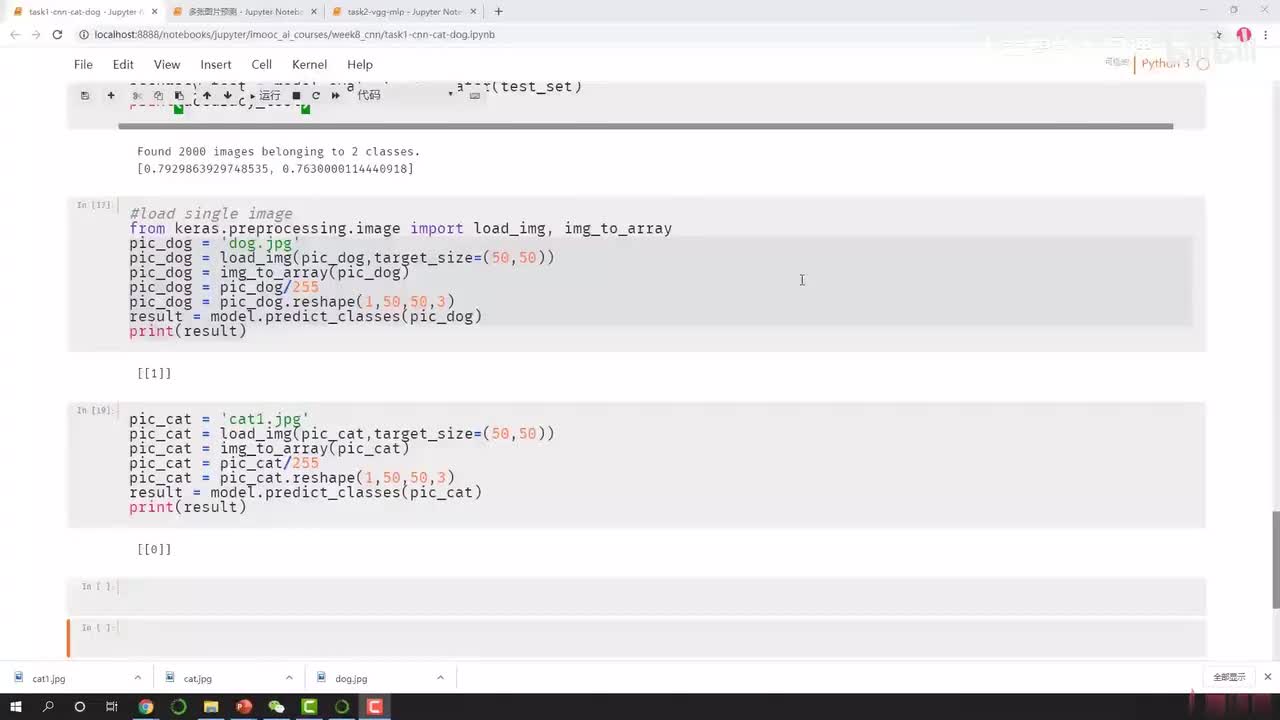Image resolution: width=1280 pixels, height=720 pixels.
Task: Open the command palette keyboard icon
Action: (475, 96)
